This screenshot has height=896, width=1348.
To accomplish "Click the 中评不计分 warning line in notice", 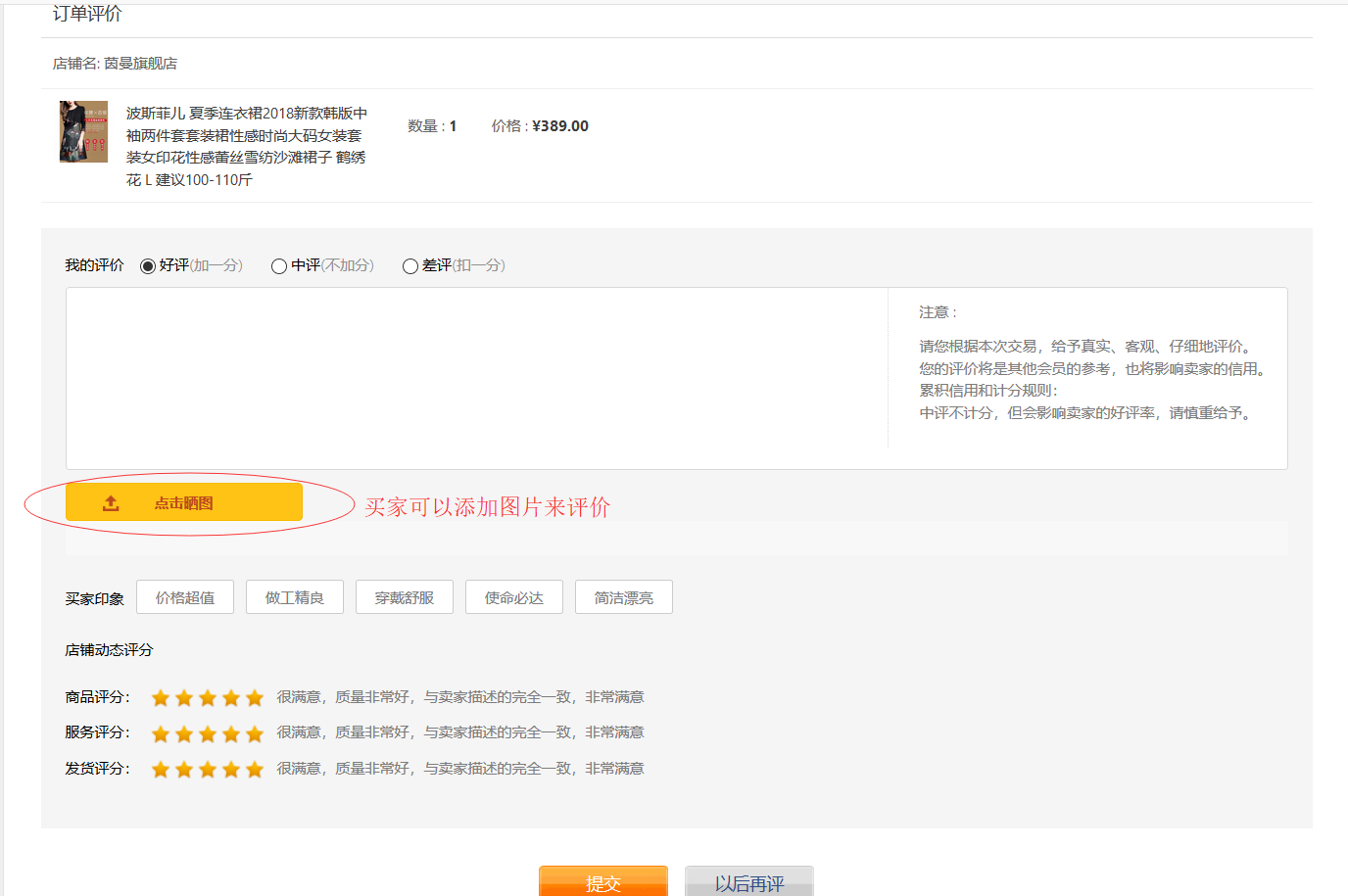I will pos(1085,413).
